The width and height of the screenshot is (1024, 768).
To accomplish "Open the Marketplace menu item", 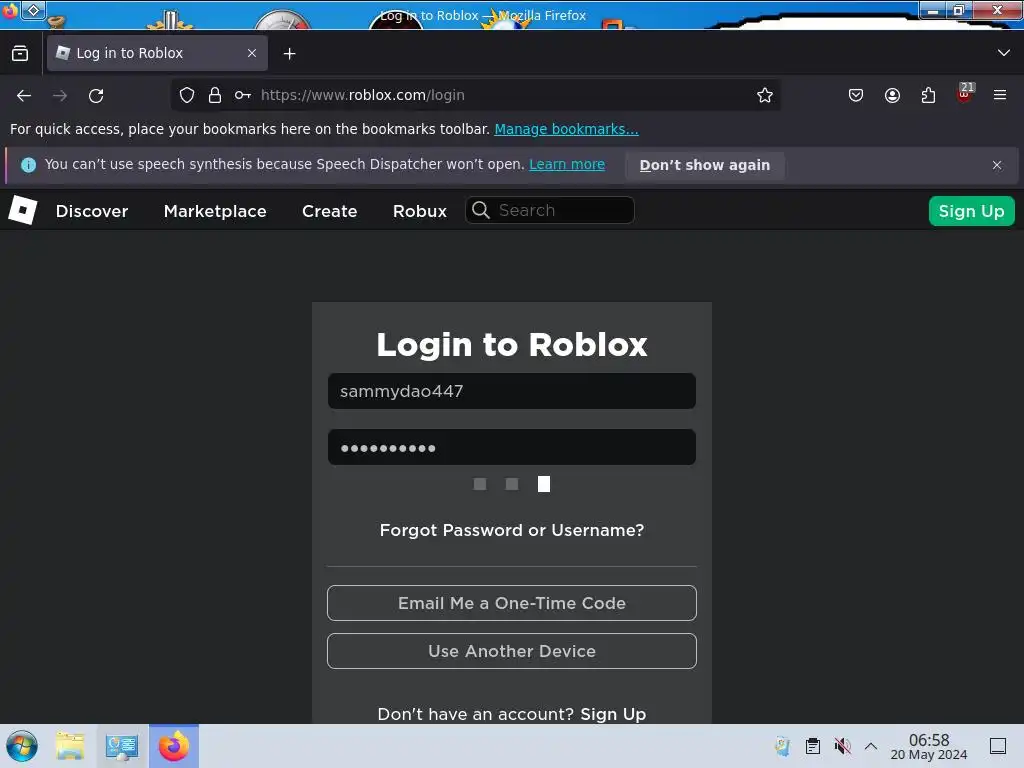I will (x=215, y=211).
